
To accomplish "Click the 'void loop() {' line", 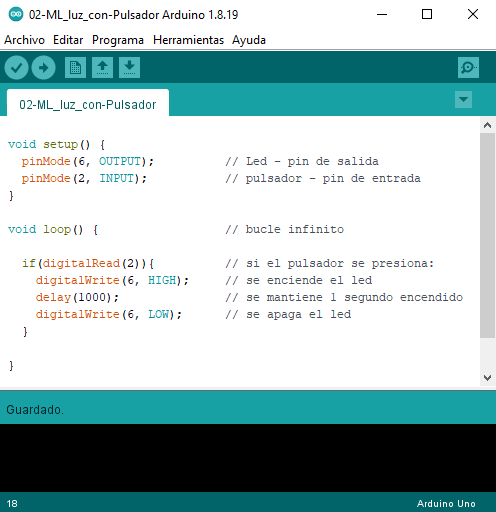I will pos(53,229).
